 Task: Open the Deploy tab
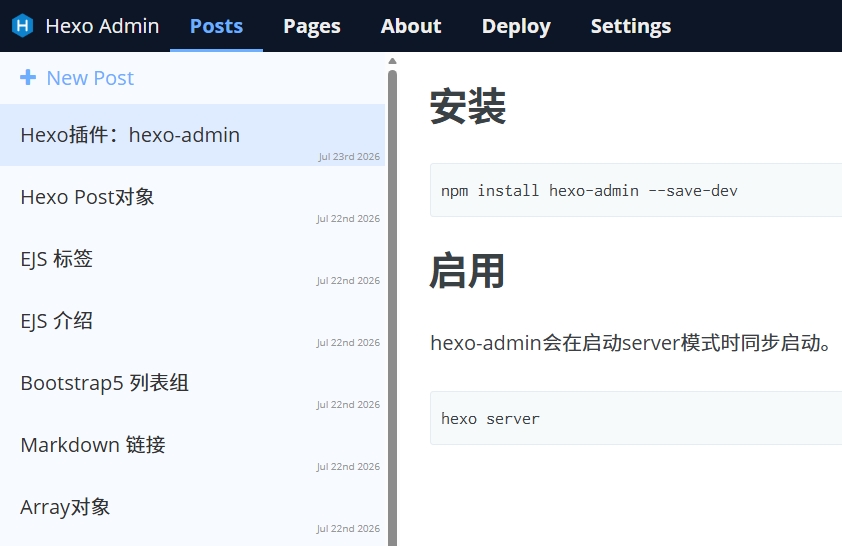point(516,26)
